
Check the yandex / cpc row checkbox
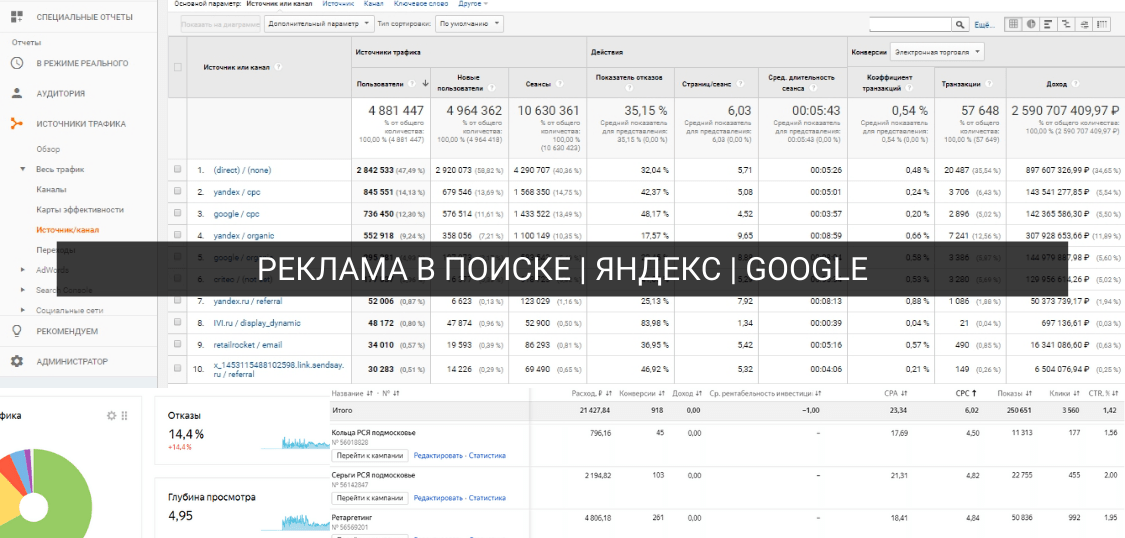pos(178,192)
